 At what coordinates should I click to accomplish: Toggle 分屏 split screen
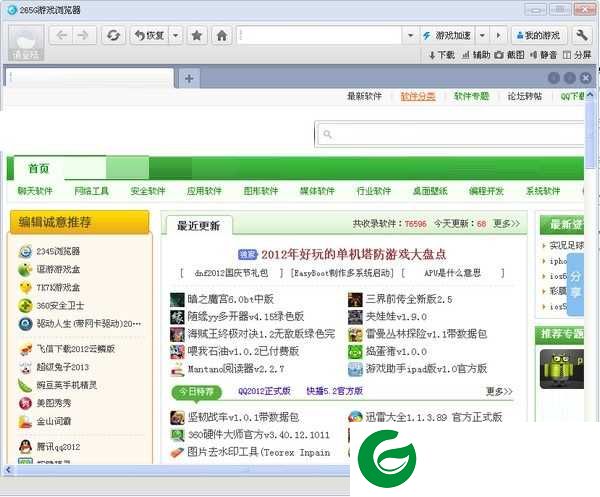[x=577, y=55]
